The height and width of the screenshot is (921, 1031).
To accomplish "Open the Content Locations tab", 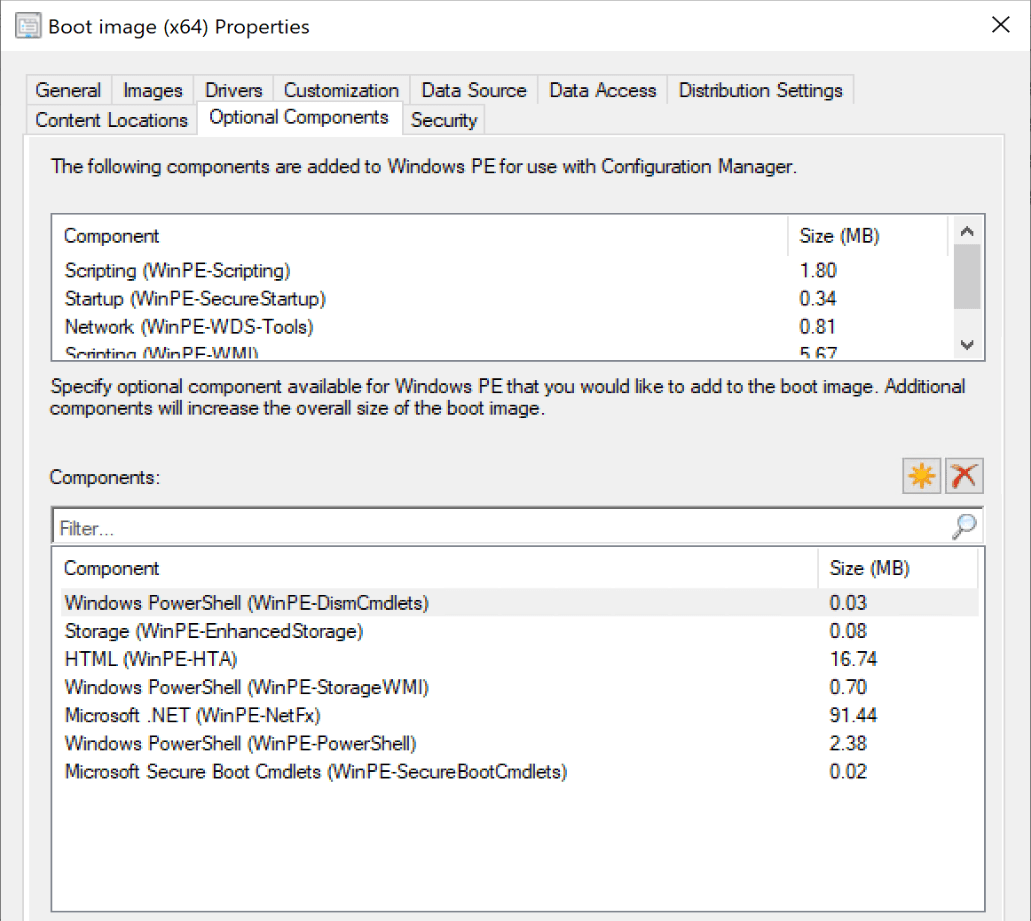I will coord(110,119).
